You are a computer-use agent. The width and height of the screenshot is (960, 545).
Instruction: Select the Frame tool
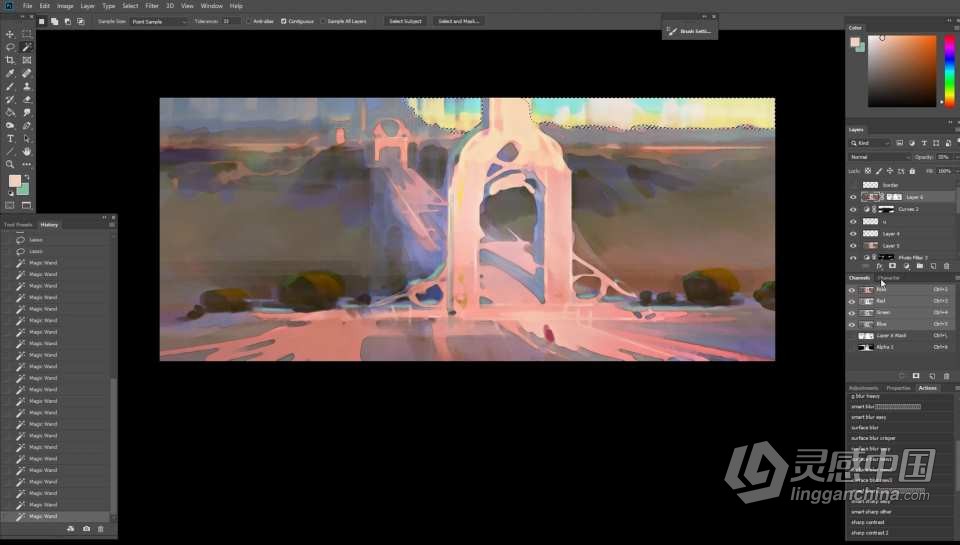coord(27,60)
